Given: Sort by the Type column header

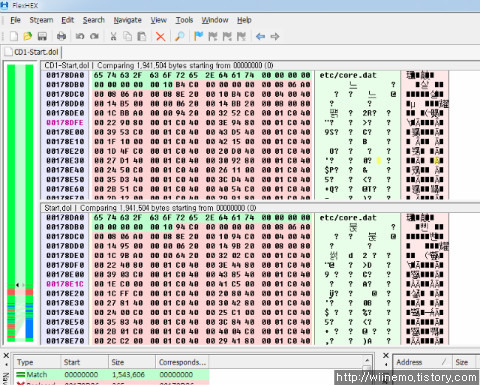Looking at the screenshot, I should point(37,362).
